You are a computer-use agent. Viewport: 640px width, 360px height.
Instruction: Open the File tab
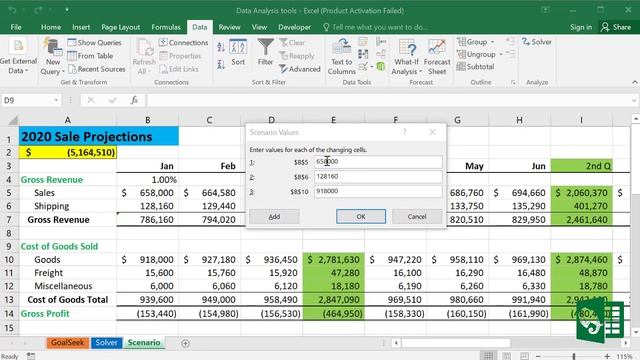pos(16,27)
